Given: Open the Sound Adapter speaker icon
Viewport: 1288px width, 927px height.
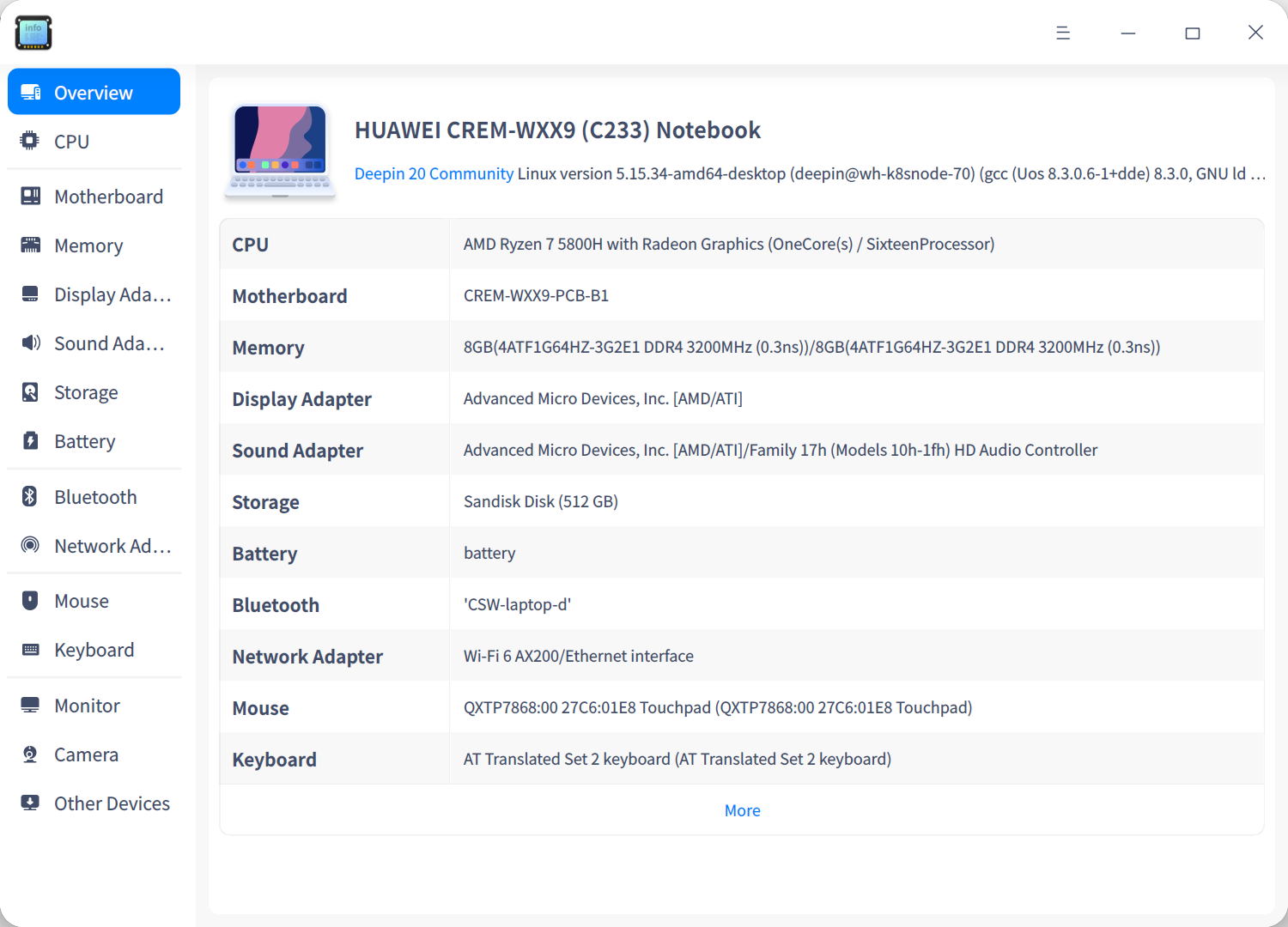Looking at the screenshot, I should 30,343.
